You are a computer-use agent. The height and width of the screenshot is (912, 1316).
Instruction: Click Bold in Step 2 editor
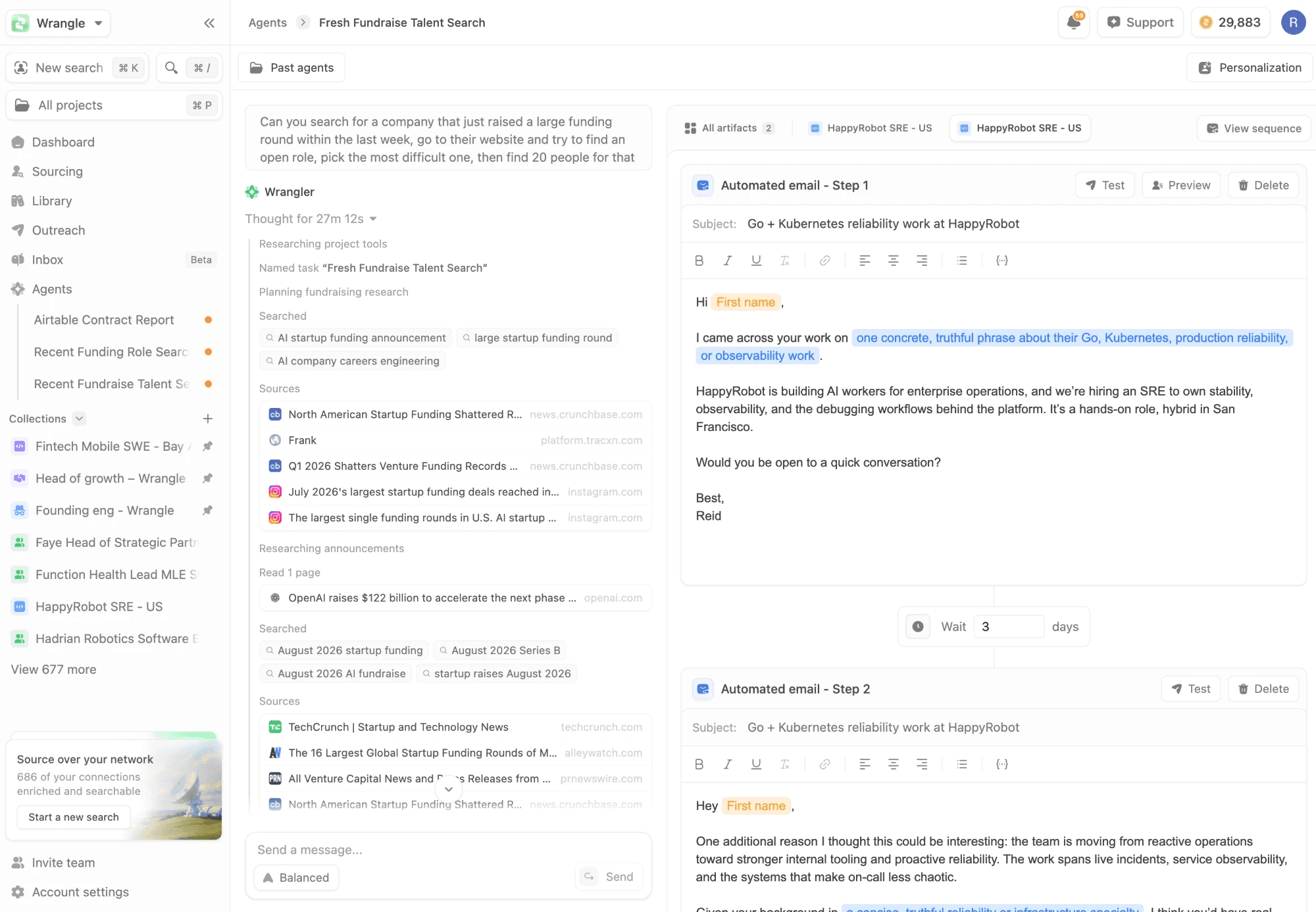[x=699, y=764]
